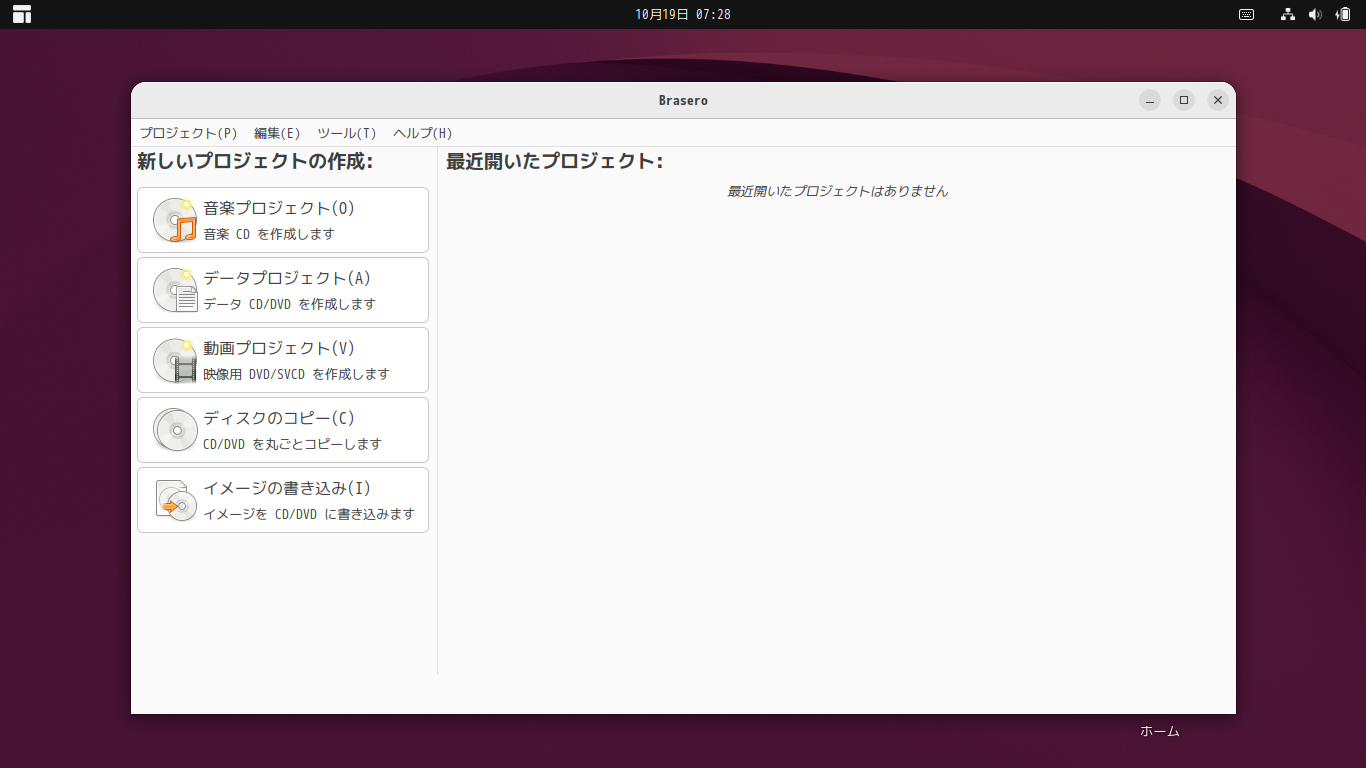The width and height of the screenshot is (1366, 768).
Task: Create a データプロジェクト data disc
Action: coord(283,290)
